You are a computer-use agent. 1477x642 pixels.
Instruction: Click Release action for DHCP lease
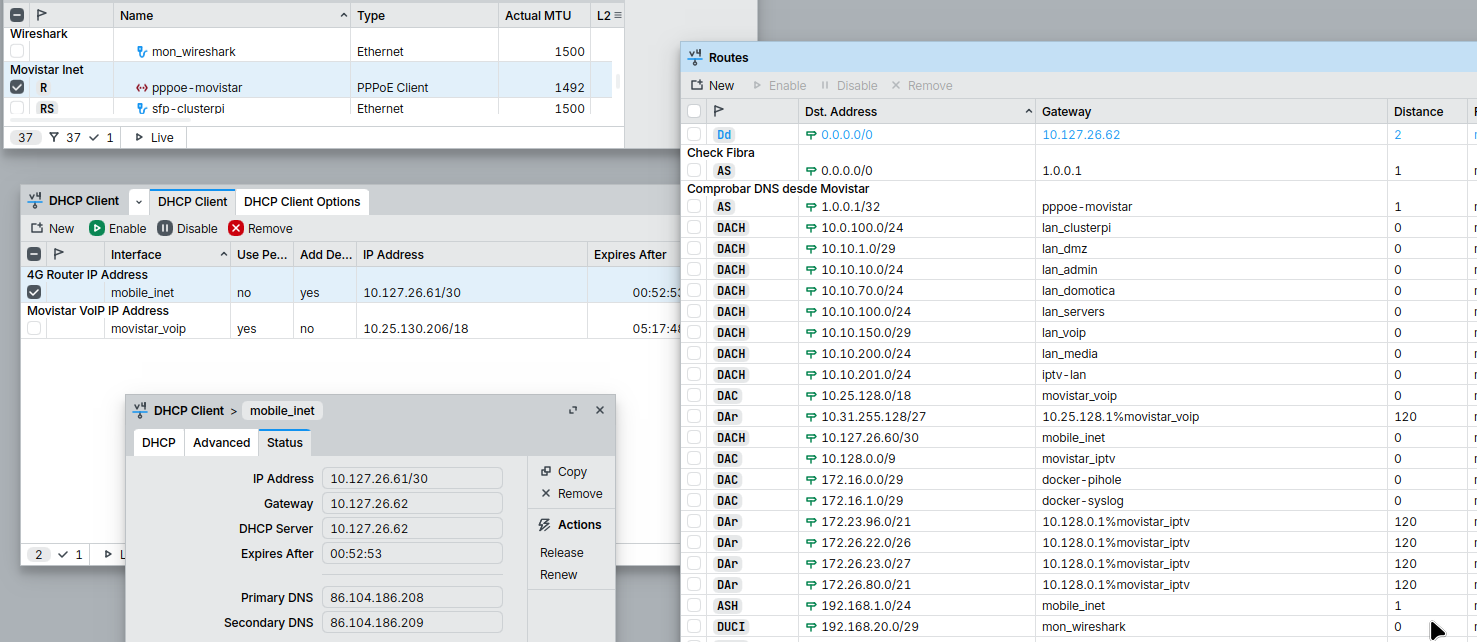click(x=561, y=553)
